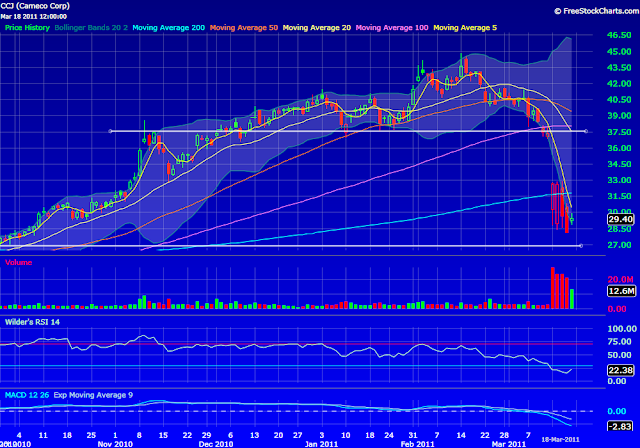This screenshot has height=448, width=640.
Task: Select the Price History legend label
Action: pos(27,28)
